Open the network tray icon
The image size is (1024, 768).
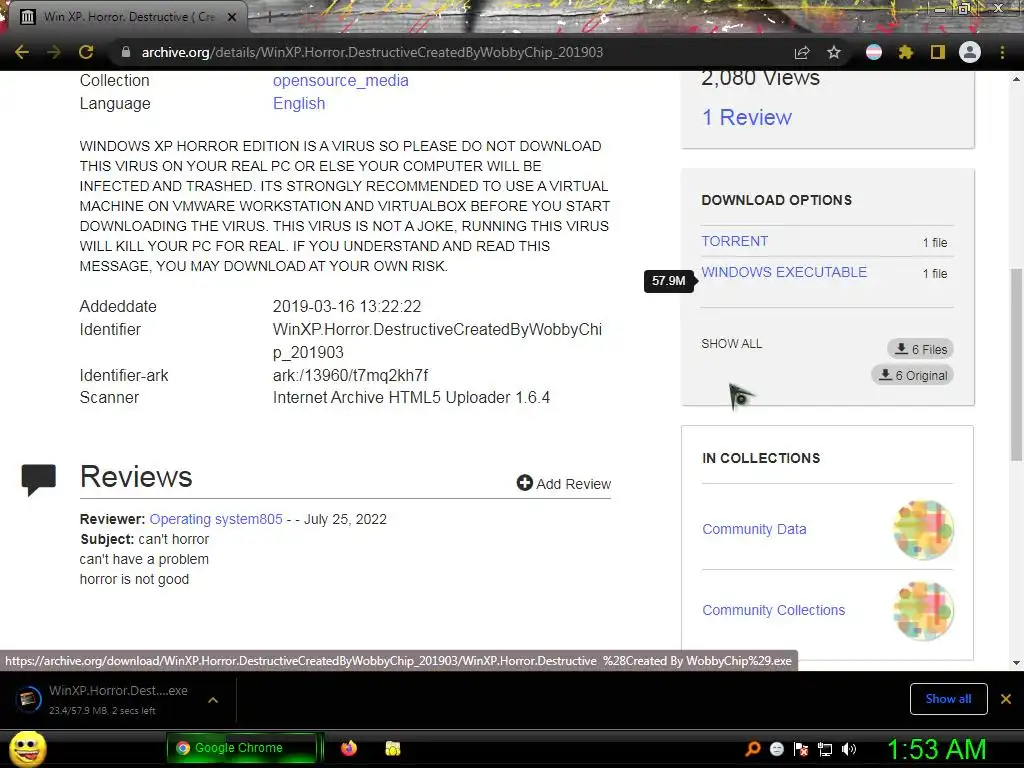coord(825,749)
